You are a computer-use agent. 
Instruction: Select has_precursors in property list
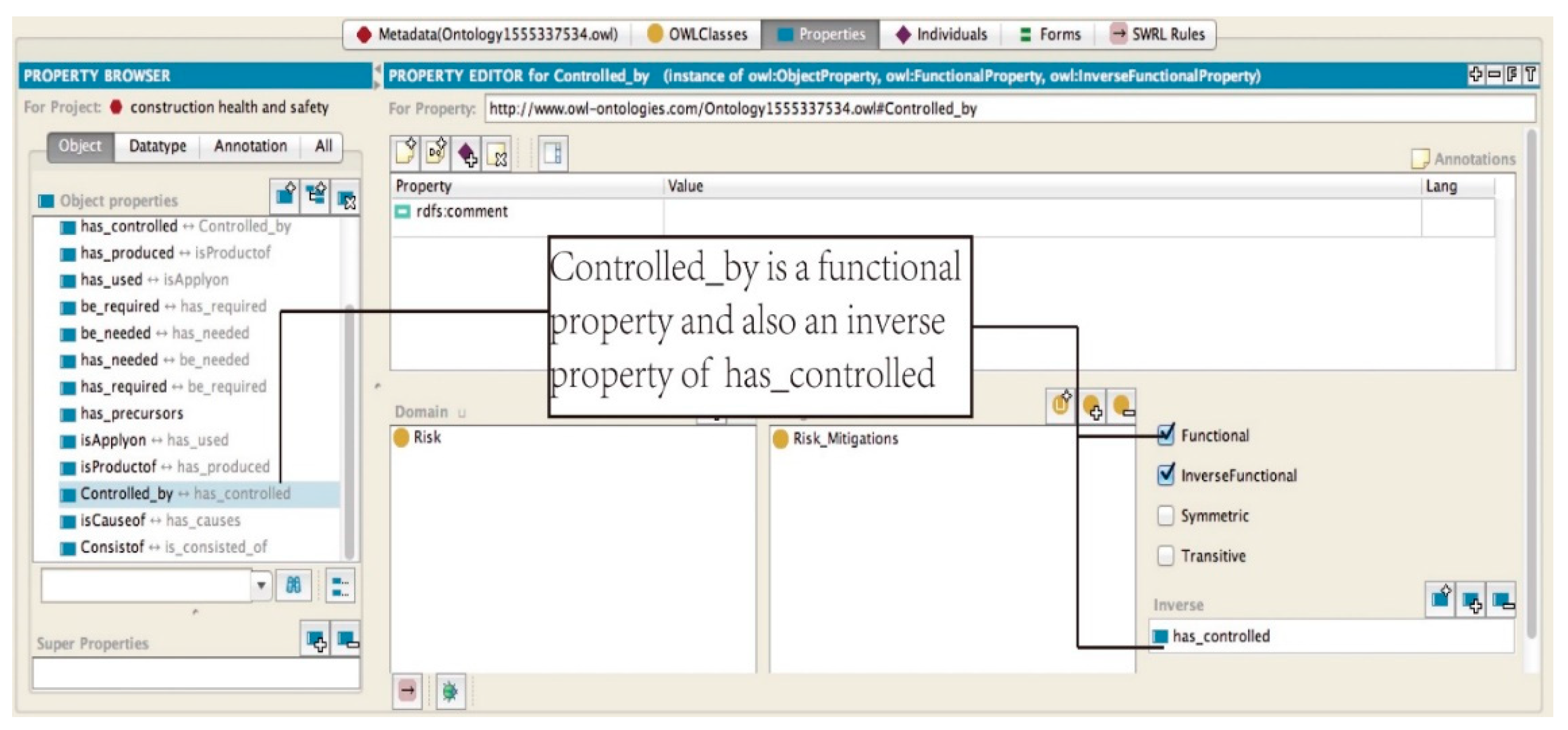[x=131, y=413]
